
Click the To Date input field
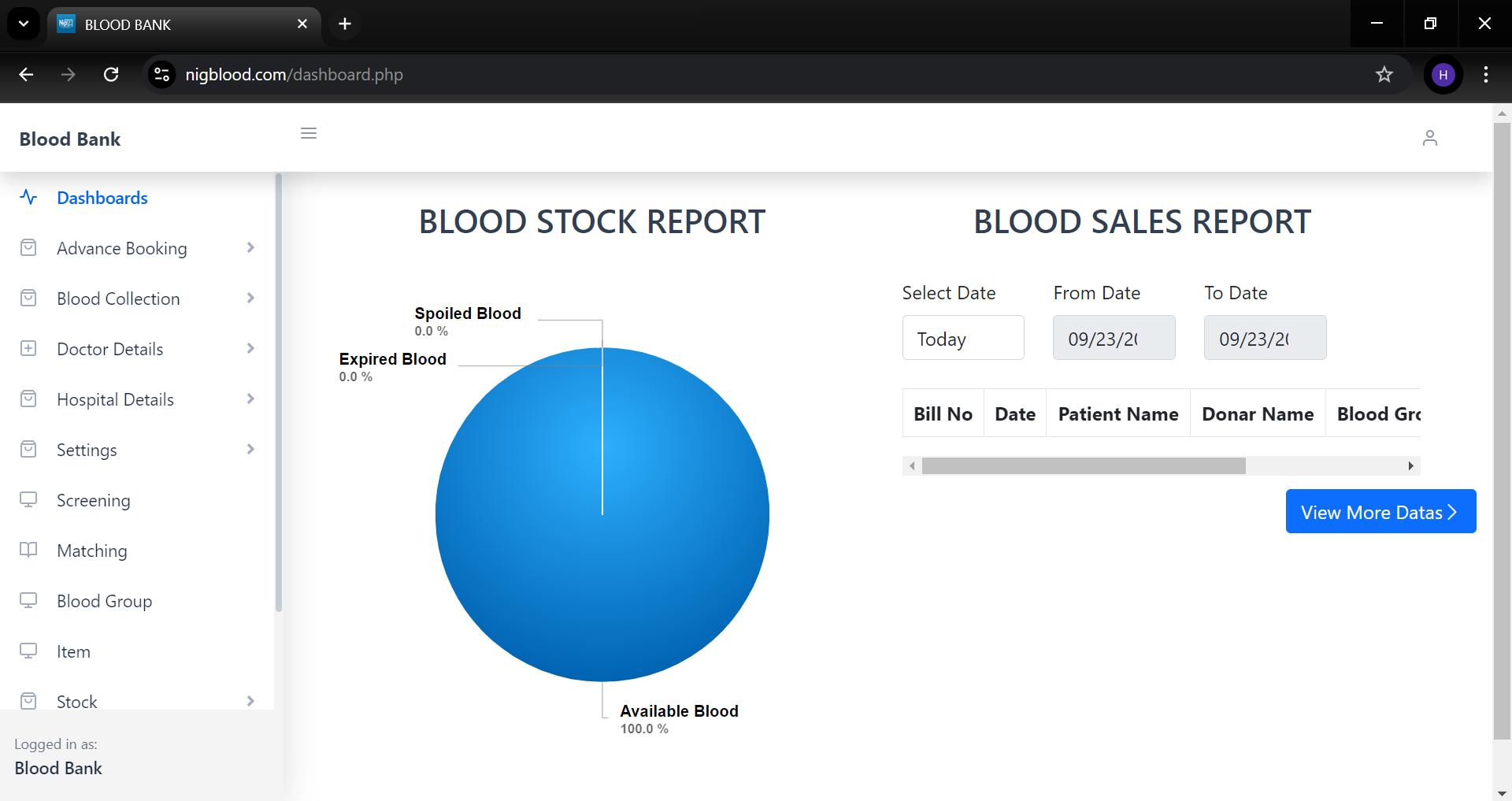point(1266,338)
